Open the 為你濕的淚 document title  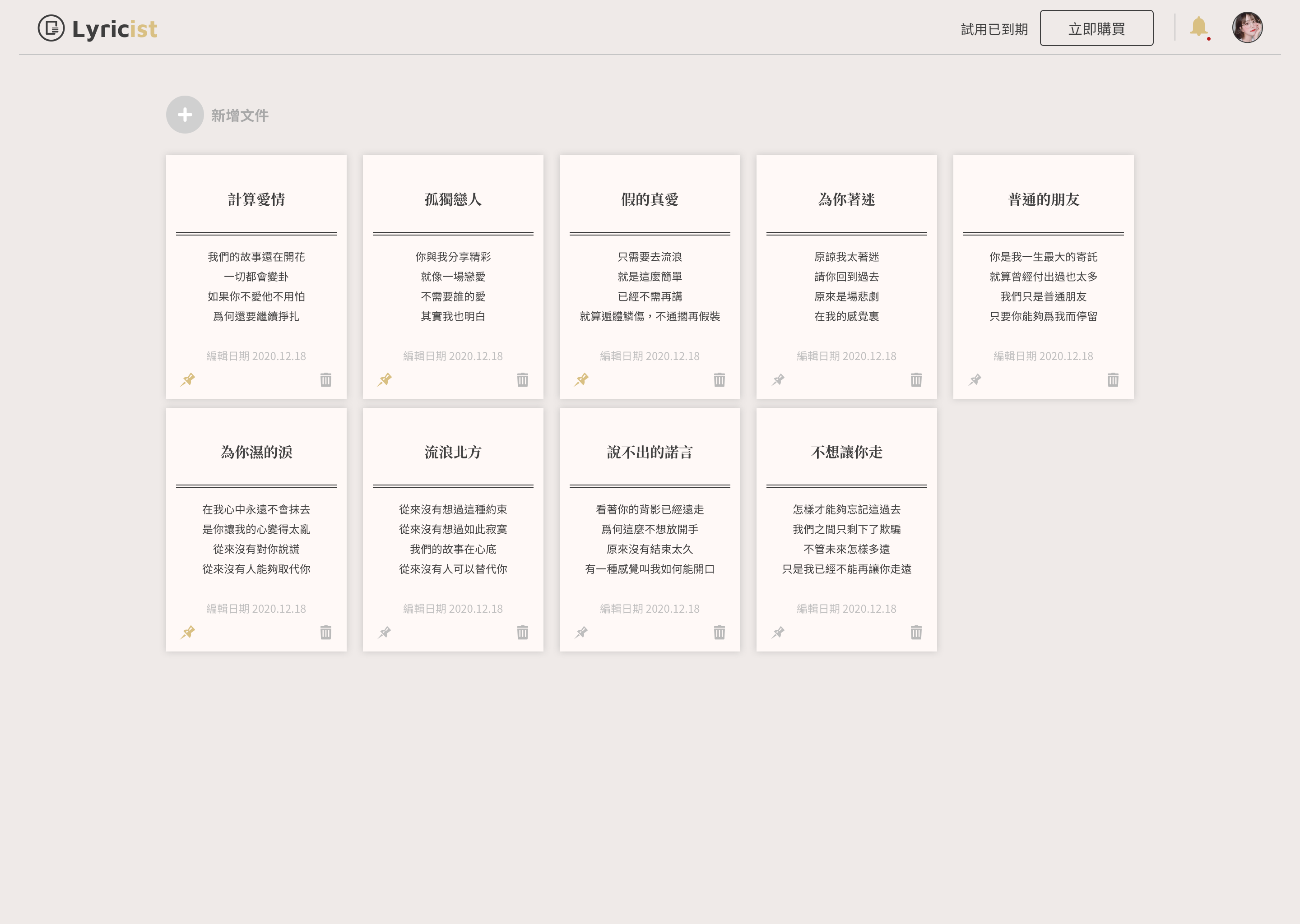pos(256,453)
